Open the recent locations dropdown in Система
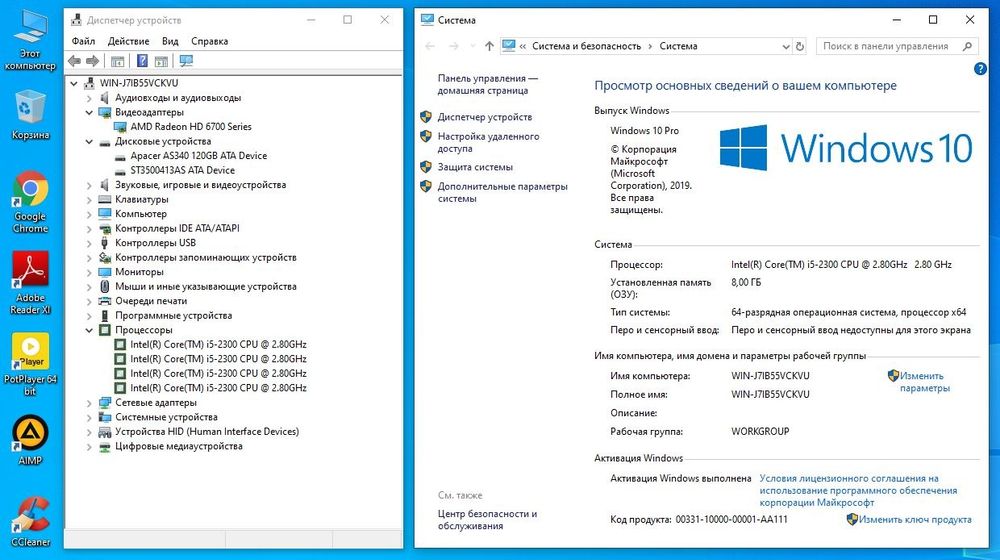This screenshot has width=1000, height=560. pos(473,46)
